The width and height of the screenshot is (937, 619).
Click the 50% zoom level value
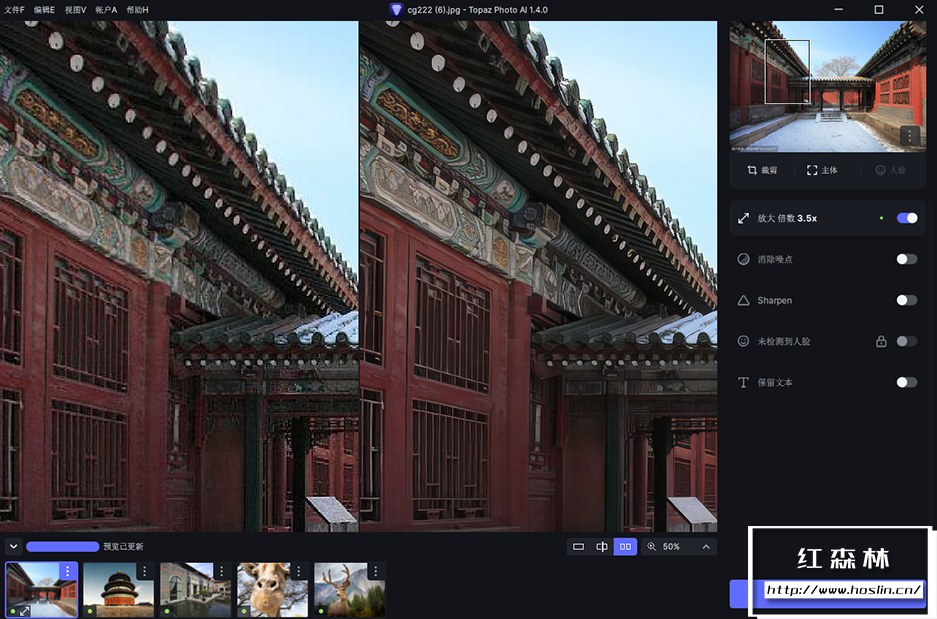click(x=671, y=547)
